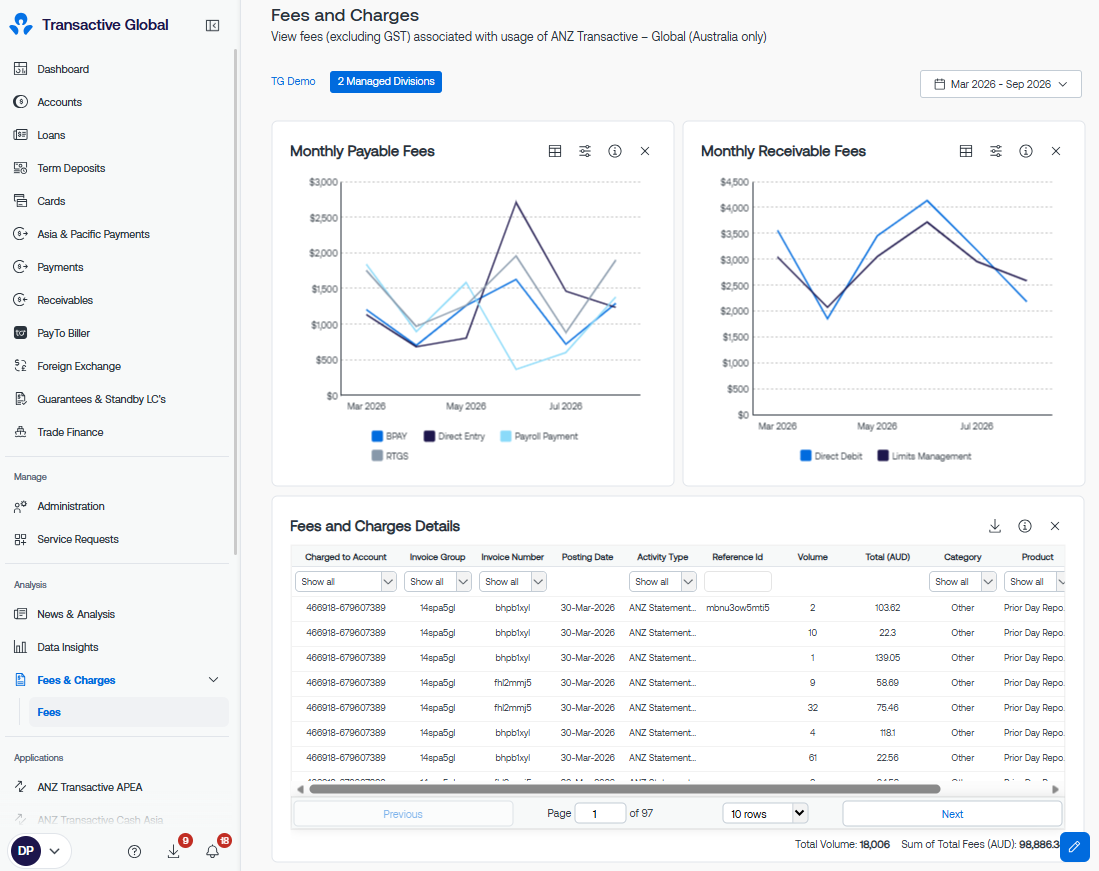
Task: Collapse the Fees & Charges menu section
Action: 214,680
